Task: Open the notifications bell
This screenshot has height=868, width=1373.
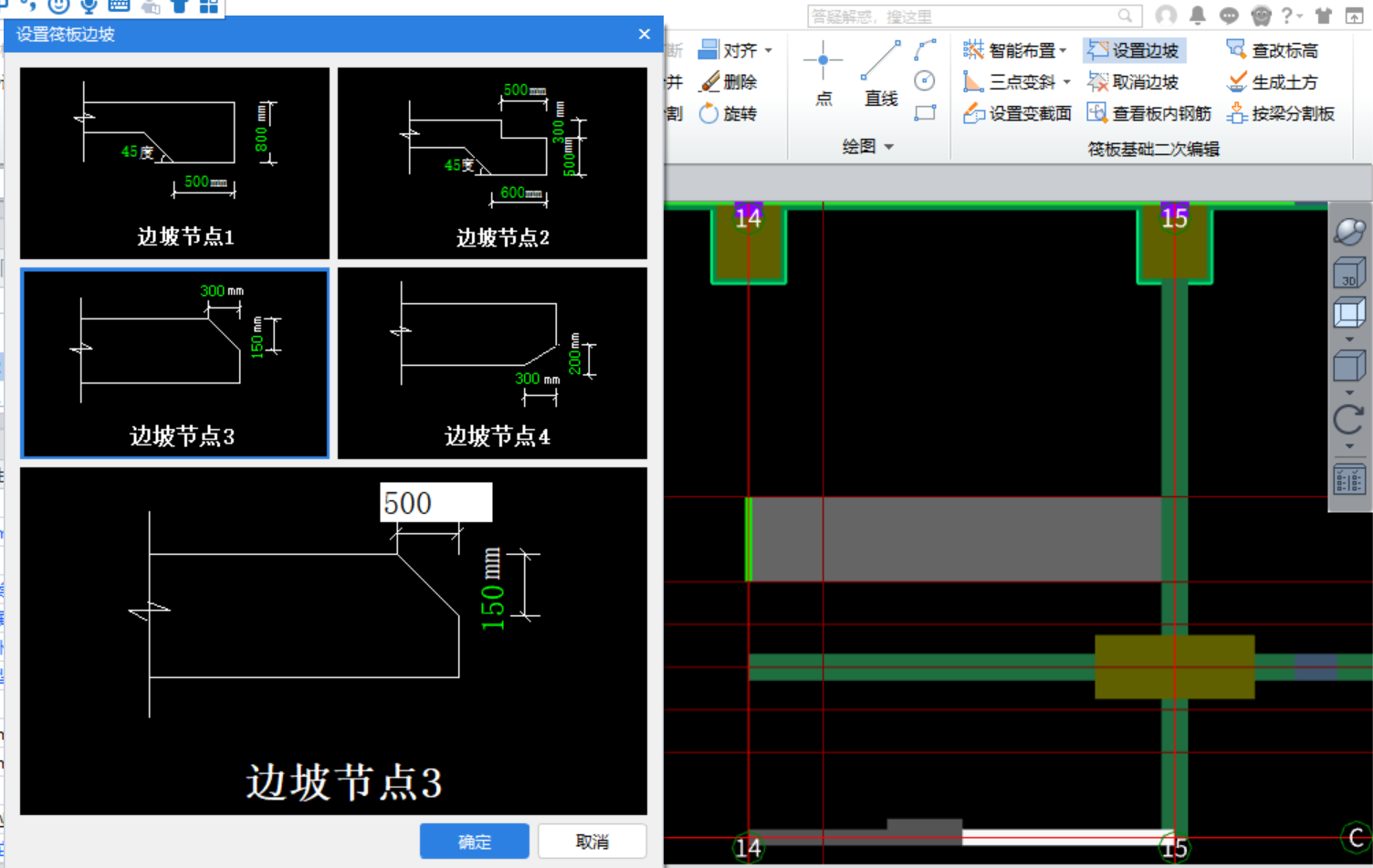Action: (x=1198, y=15)
